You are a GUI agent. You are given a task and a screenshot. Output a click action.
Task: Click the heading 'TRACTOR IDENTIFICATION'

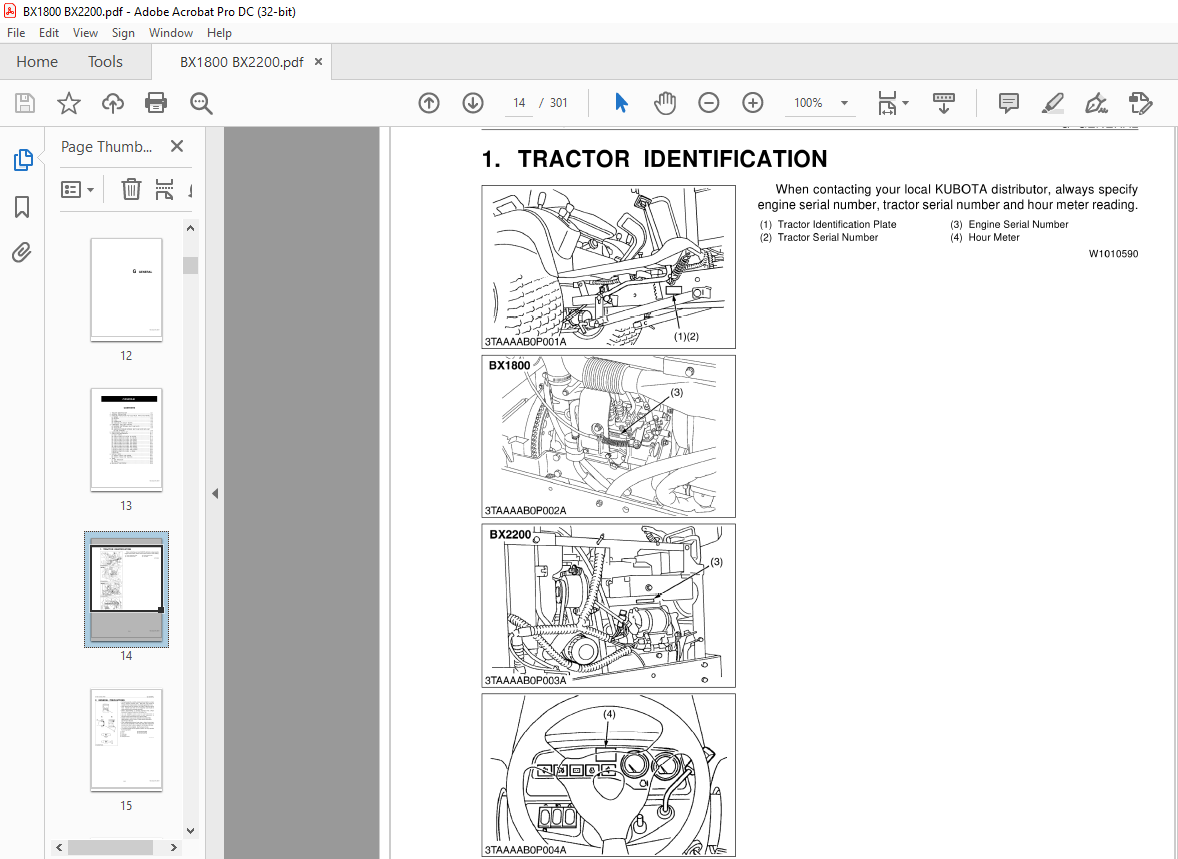[x=672, y=159]
